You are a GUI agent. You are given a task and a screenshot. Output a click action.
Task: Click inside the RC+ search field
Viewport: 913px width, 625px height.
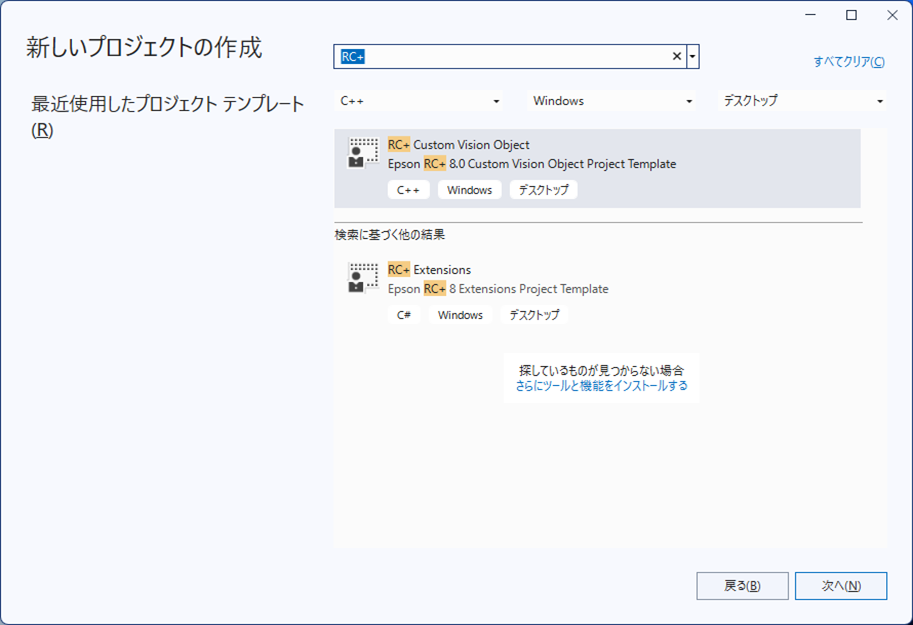(x=500, y=57)
